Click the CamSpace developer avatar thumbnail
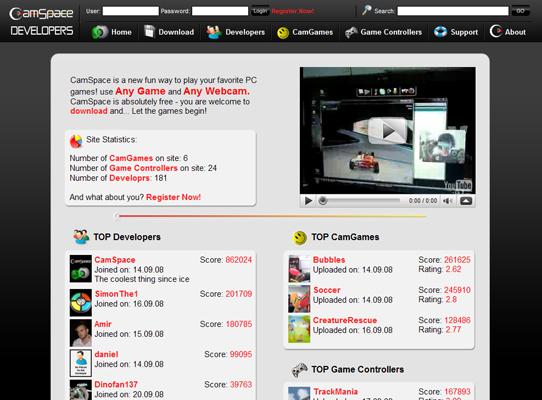This screenshot has height=400, width=542. tap(81, 269)
